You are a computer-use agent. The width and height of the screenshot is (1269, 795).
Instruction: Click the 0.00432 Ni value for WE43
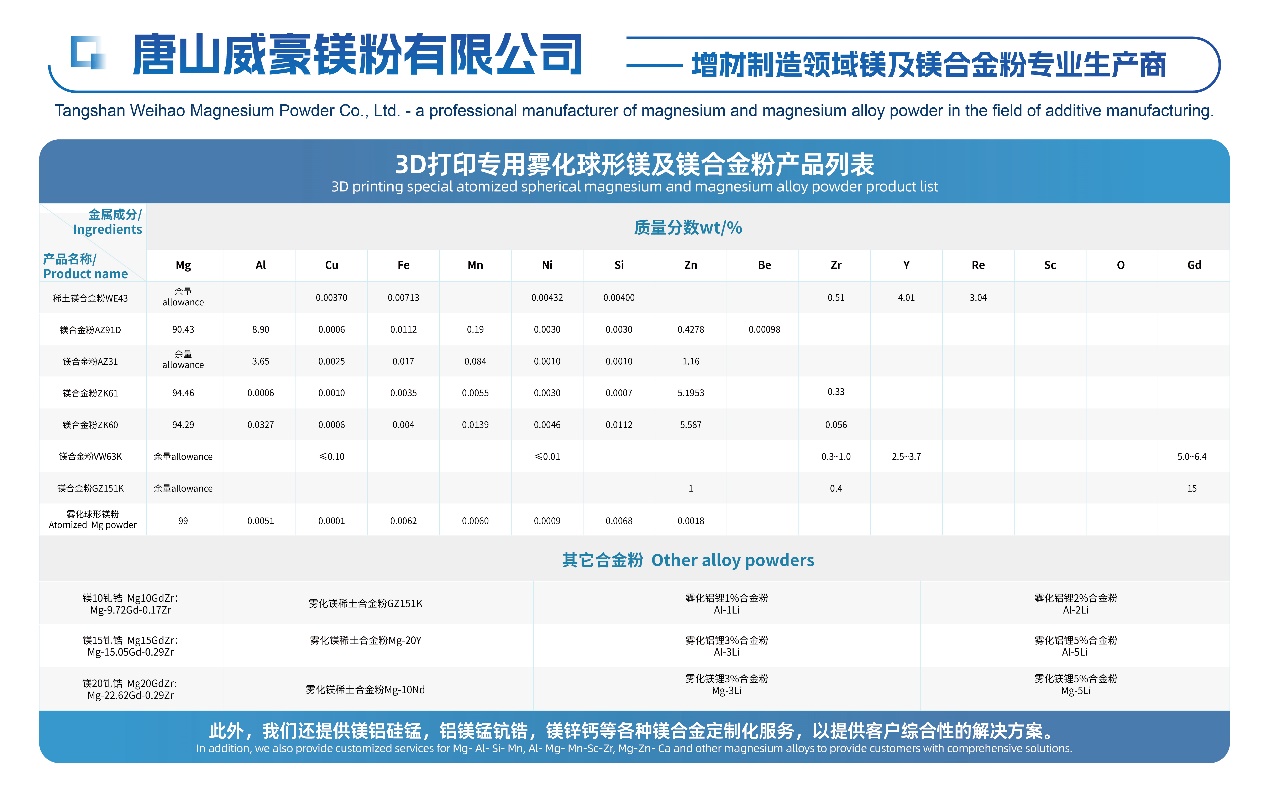(547, 298)
